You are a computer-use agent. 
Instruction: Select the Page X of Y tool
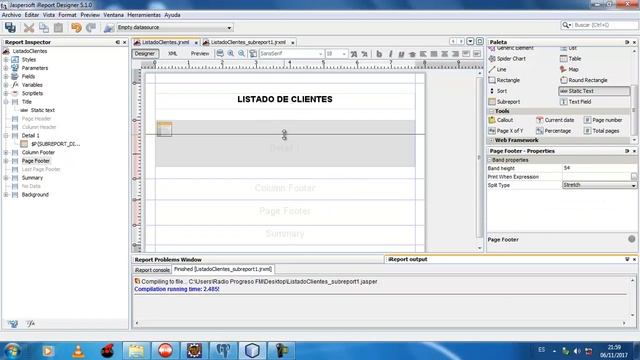pos(506,131)
